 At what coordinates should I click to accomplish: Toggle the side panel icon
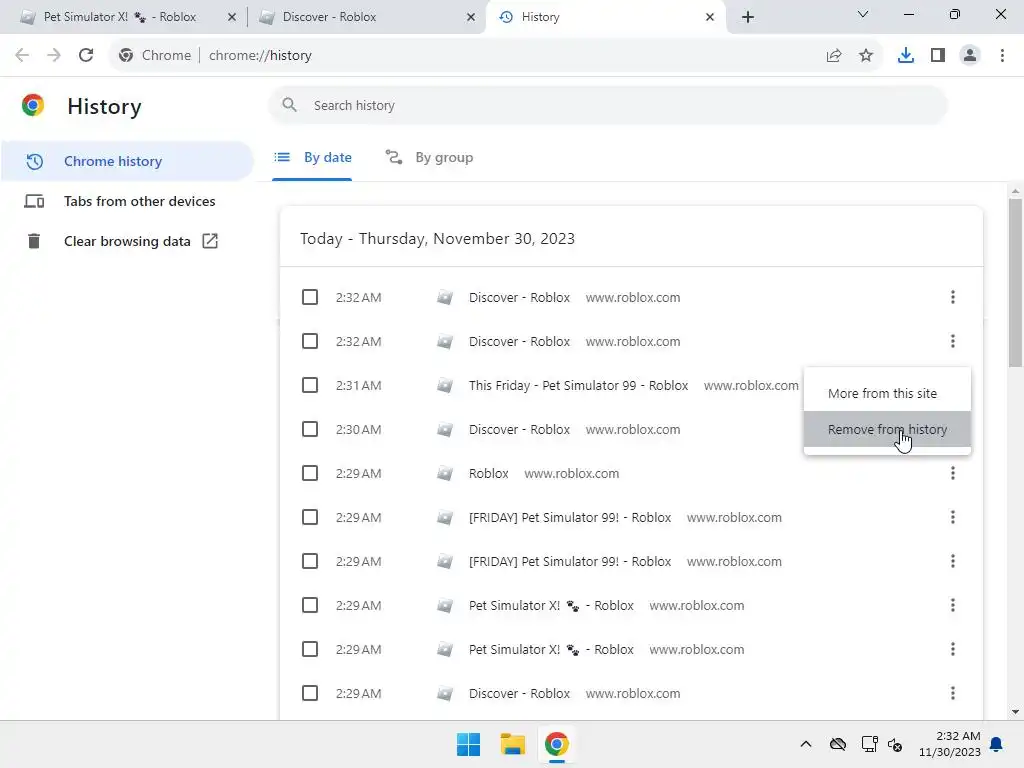point(938,56)
